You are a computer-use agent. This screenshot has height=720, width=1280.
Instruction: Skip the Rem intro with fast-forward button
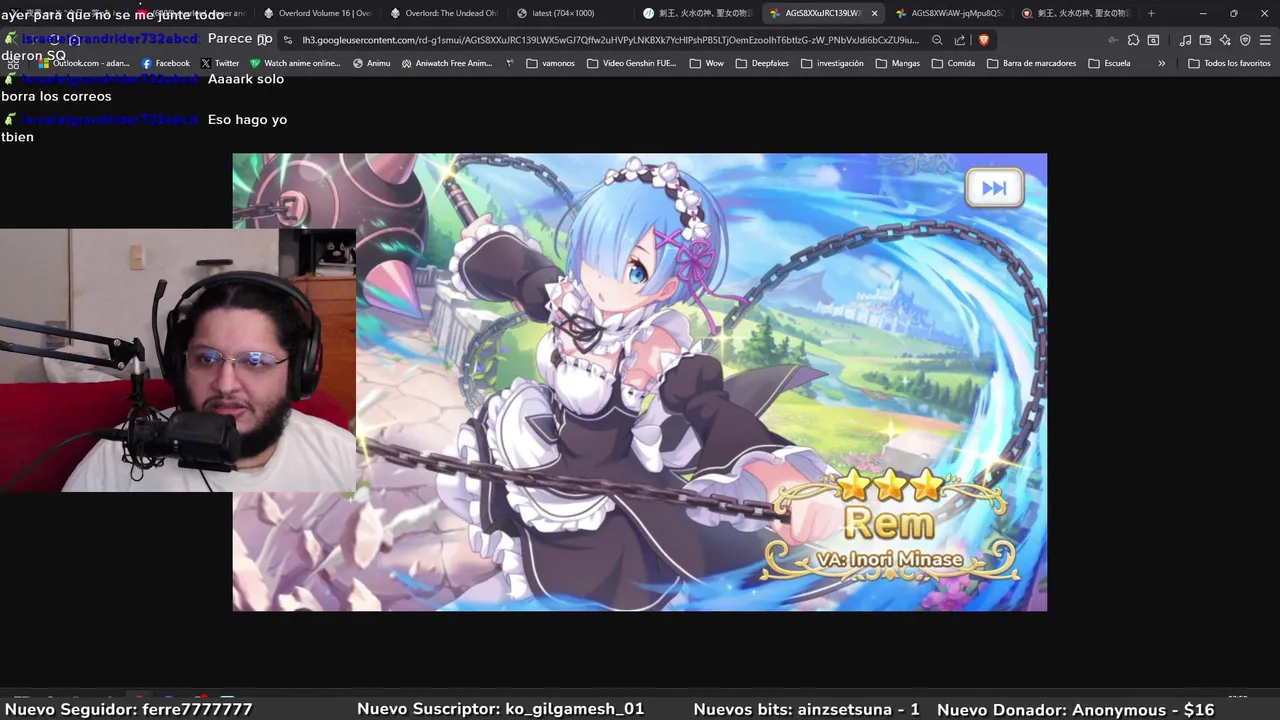coord(994,188)
